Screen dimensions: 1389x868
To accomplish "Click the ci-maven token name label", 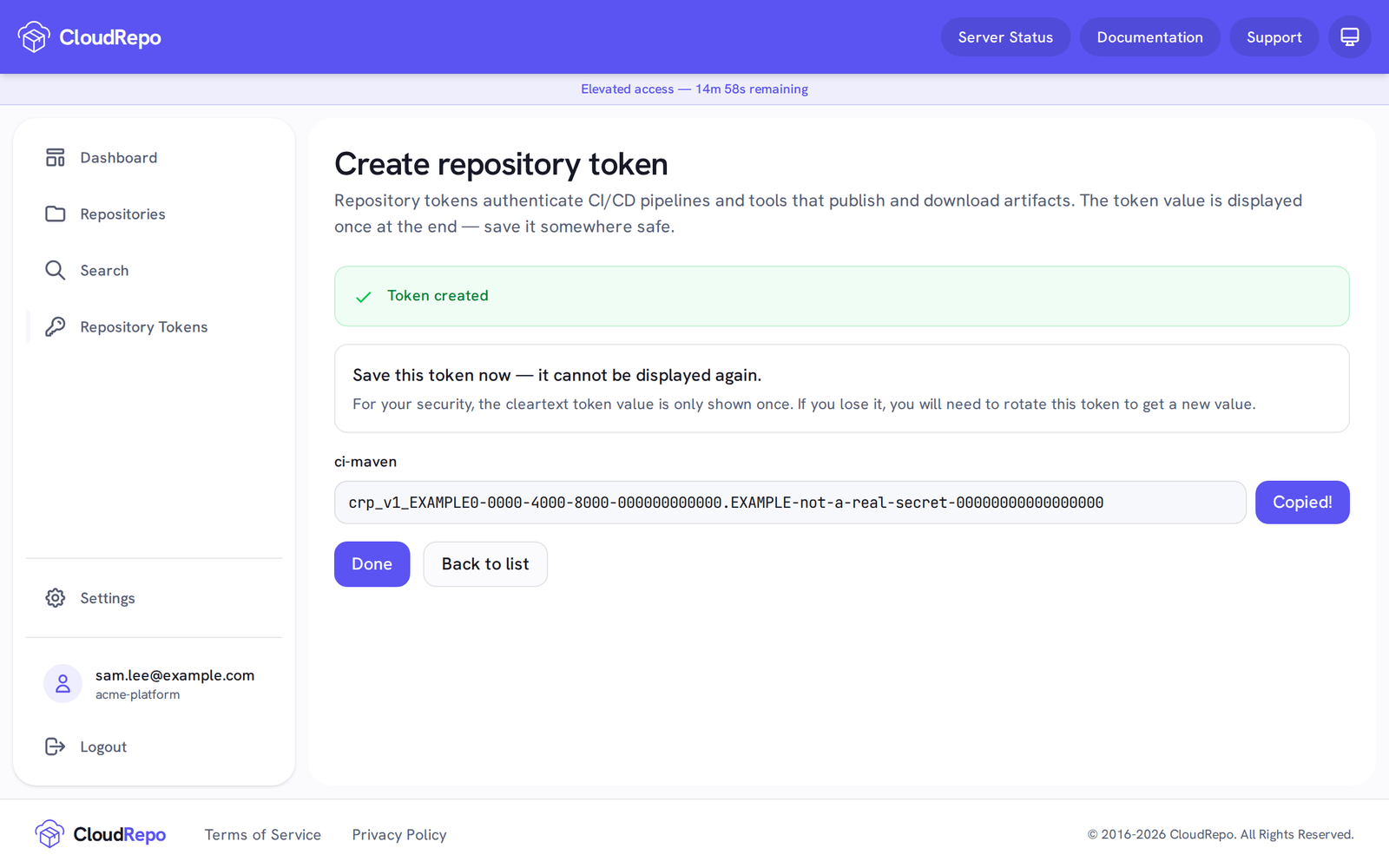I will pyautogui.click(x=365, y=462).
